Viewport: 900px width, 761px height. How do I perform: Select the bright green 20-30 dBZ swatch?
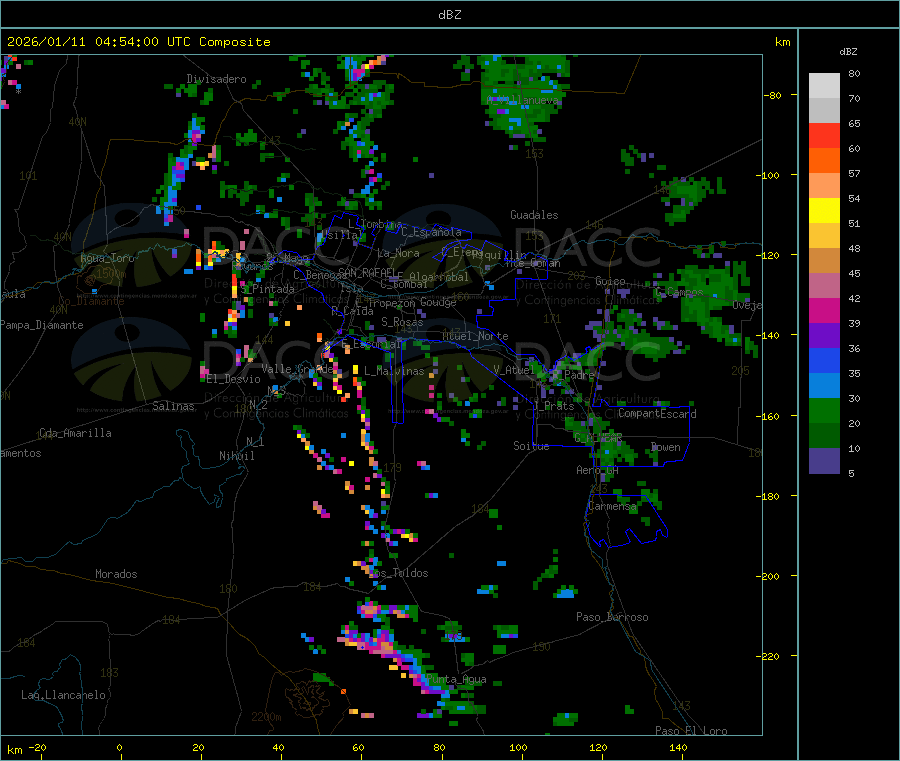(824, 410)
